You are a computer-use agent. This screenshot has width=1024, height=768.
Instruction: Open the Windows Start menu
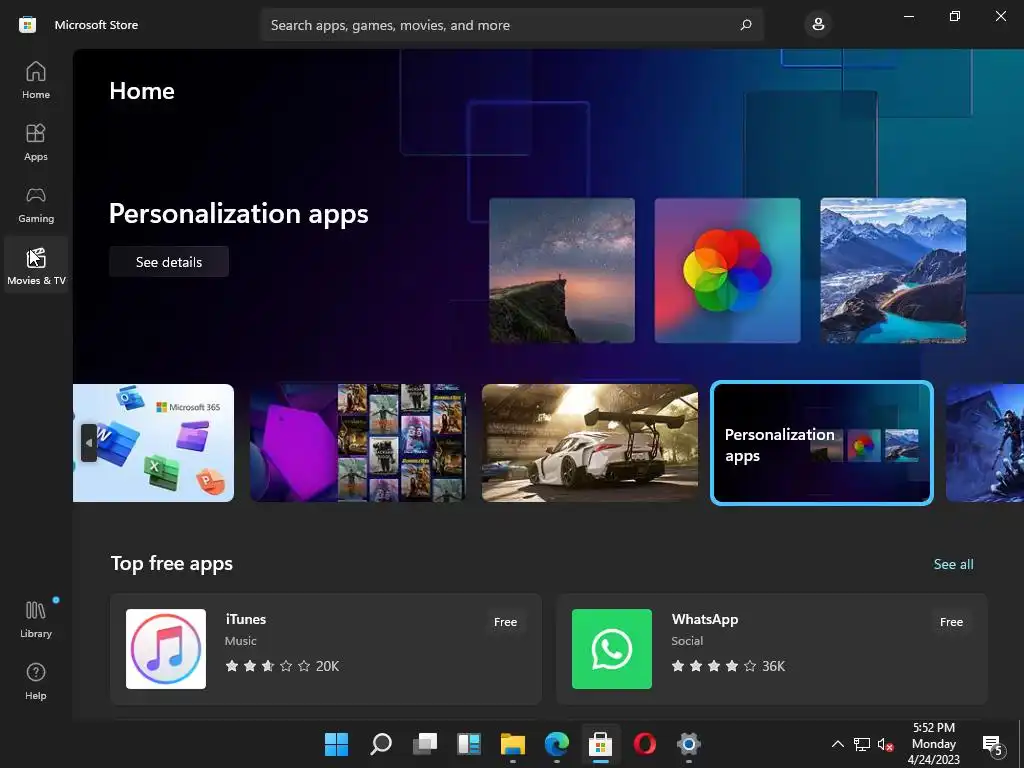336,744
